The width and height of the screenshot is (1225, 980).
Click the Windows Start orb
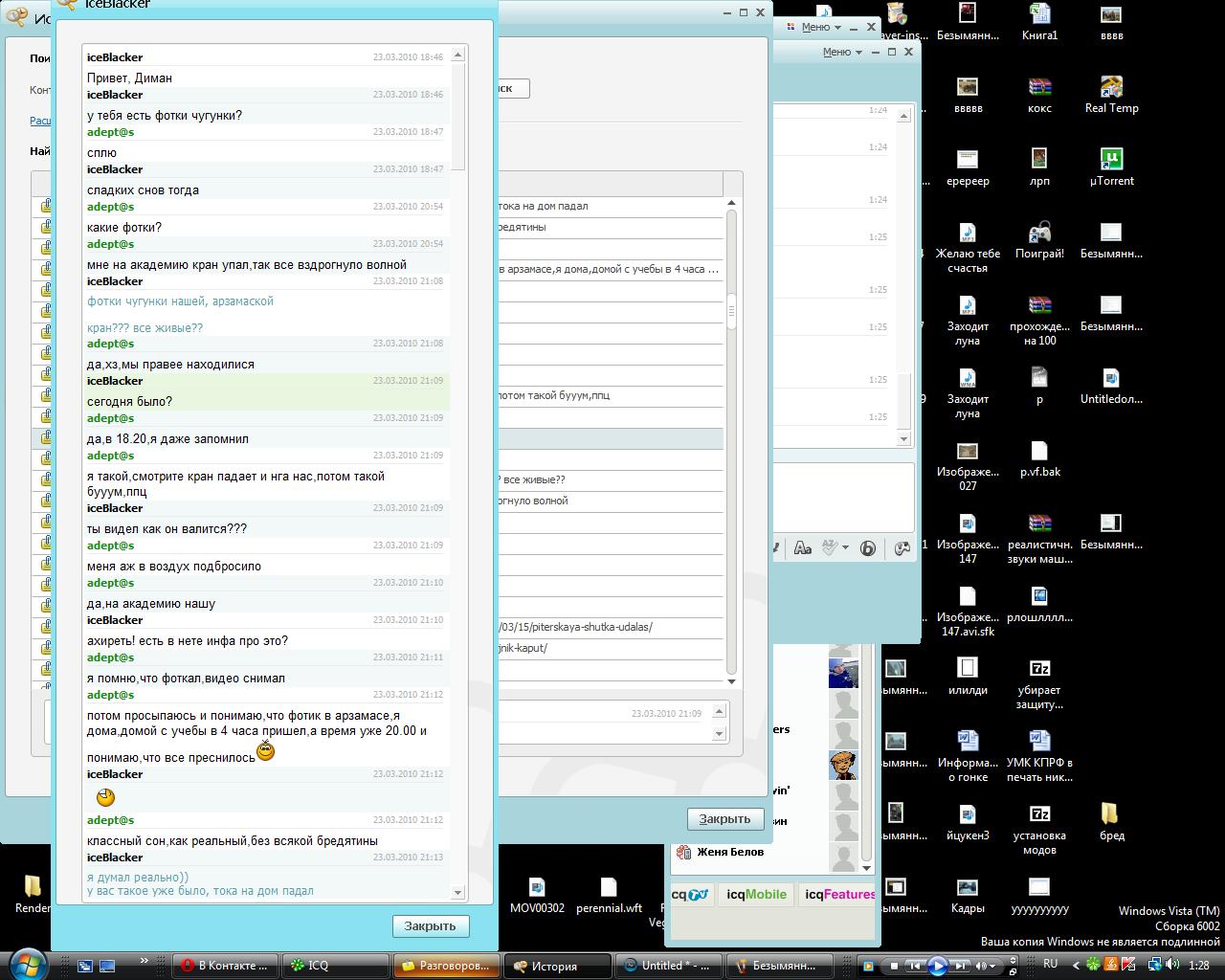click(x=27, y=964)
